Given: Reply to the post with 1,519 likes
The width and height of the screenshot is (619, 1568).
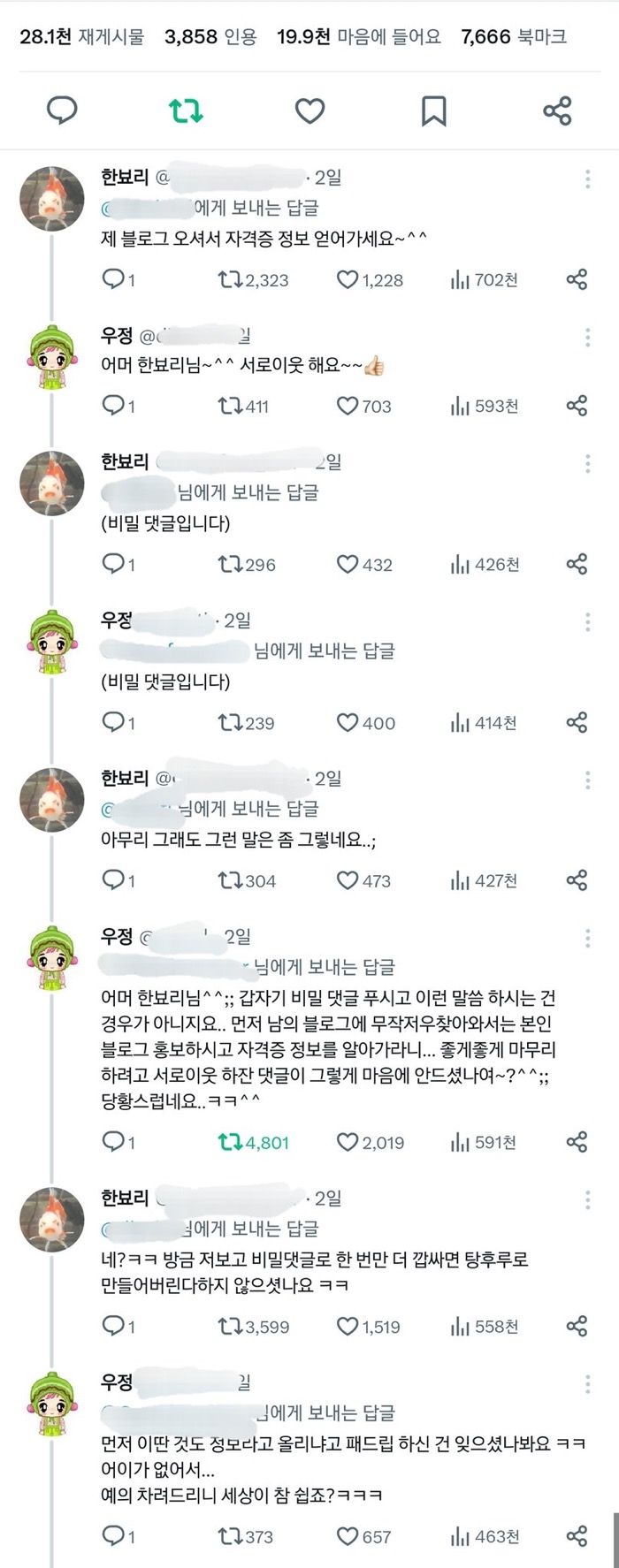Looking at the screenshot, I should (113, 1327).
